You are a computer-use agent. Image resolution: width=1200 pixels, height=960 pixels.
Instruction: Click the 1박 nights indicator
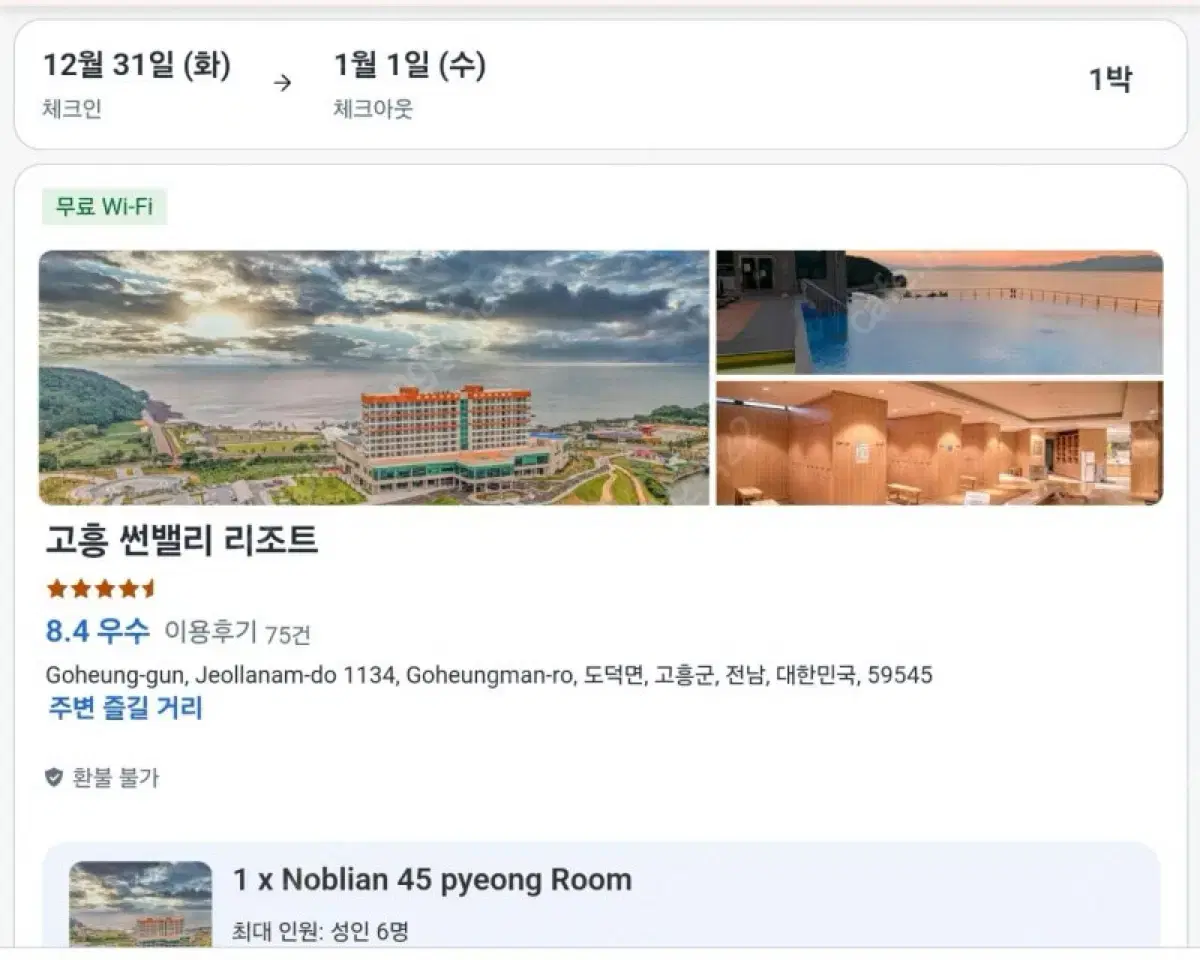point(1110,80)
